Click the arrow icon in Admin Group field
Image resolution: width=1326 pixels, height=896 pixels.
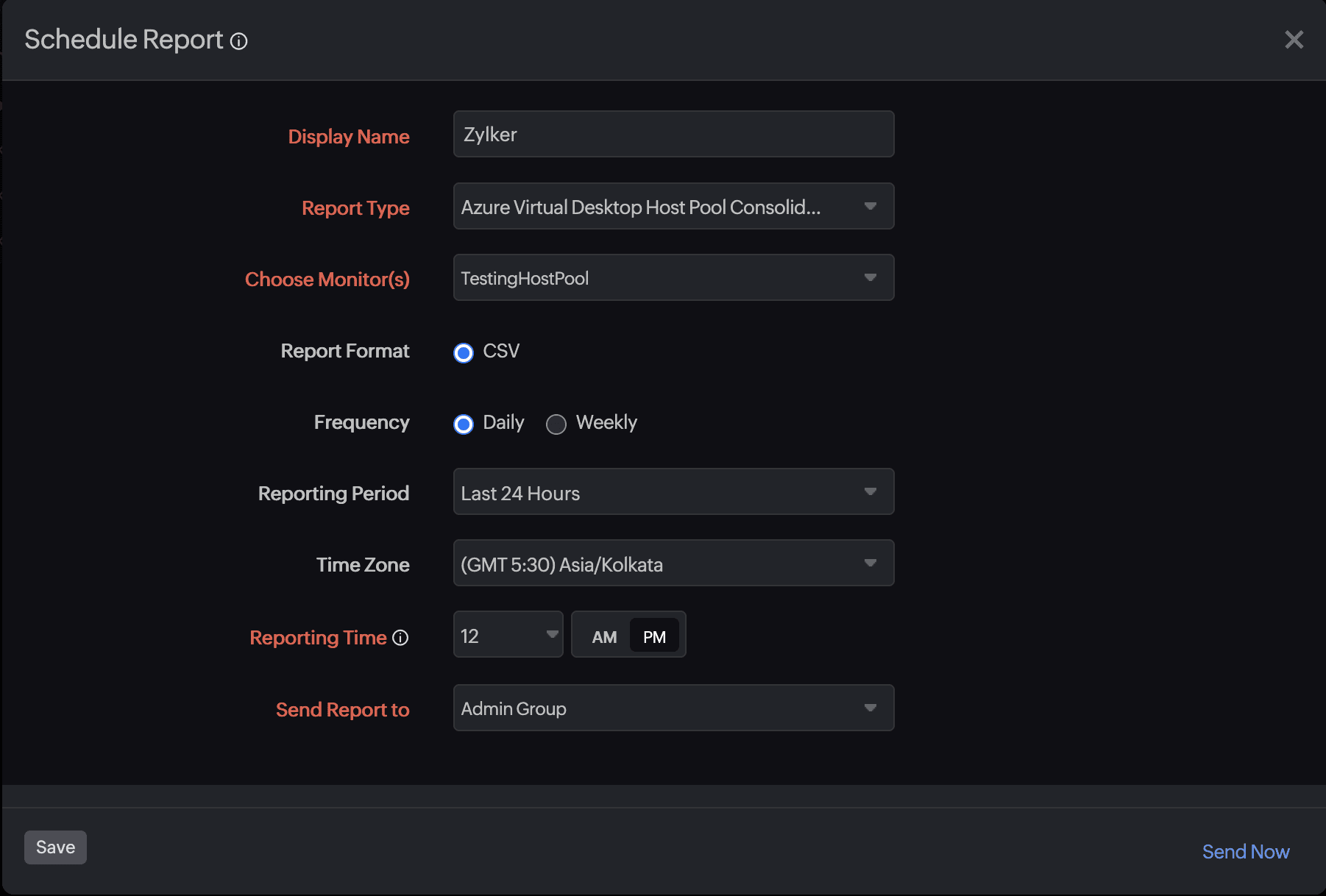[871, 708]
